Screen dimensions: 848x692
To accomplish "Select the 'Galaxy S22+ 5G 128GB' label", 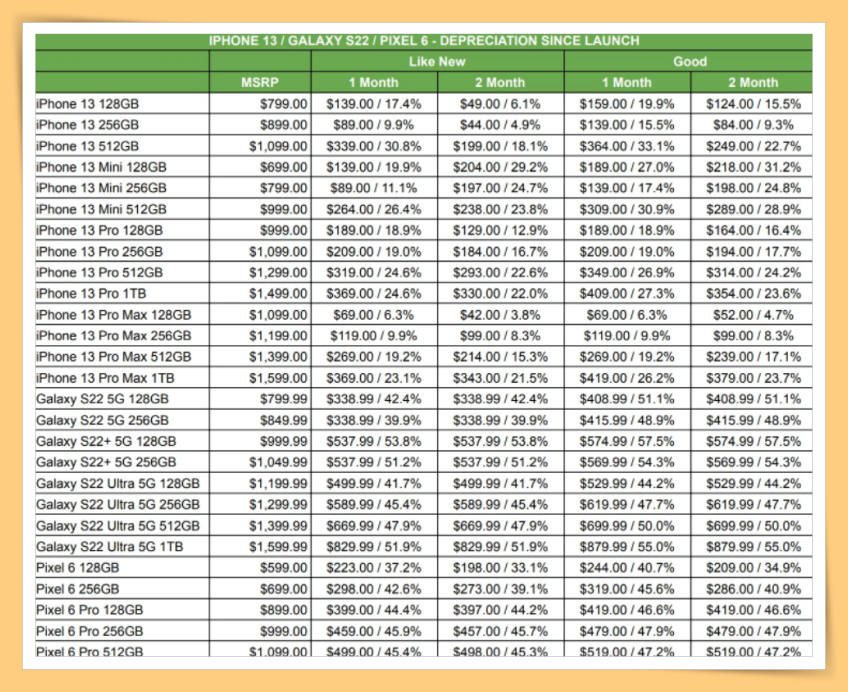I will [x=106, y=442].
